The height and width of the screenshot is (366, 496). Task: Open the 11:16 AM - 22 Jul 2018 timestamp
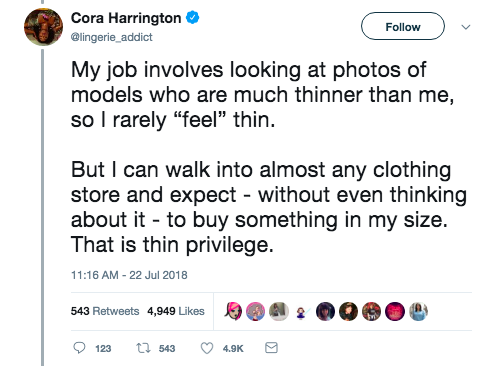(x=129, y=275)
